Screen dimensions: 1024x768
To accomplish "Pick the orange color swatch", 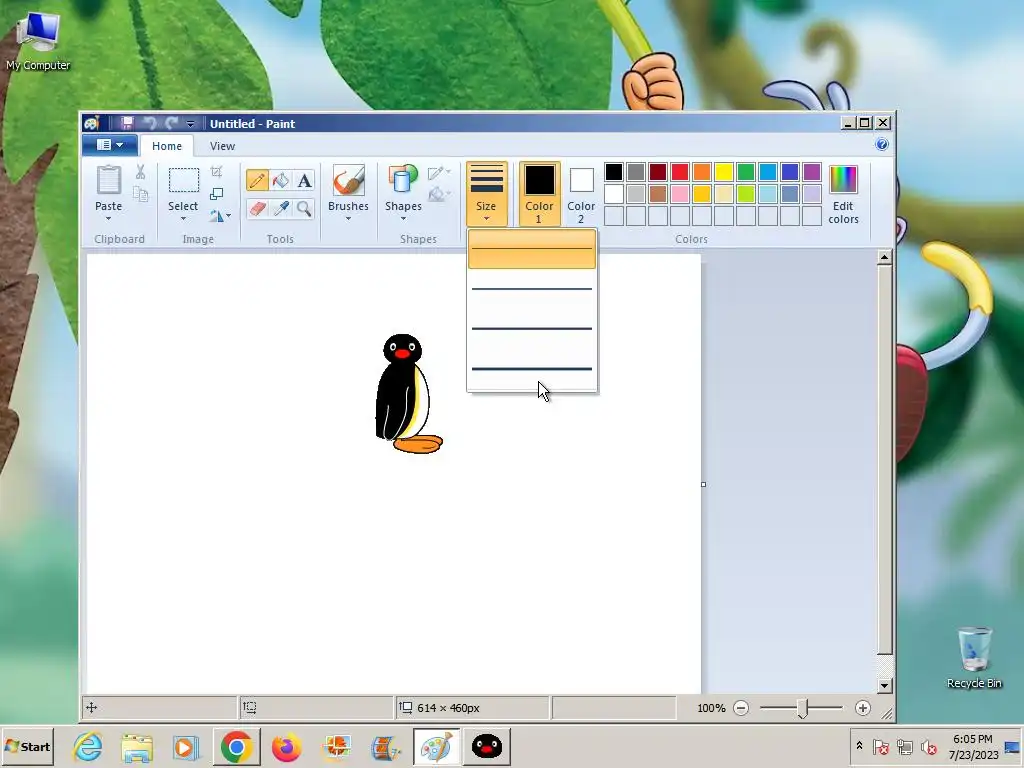I will (702, 172).
